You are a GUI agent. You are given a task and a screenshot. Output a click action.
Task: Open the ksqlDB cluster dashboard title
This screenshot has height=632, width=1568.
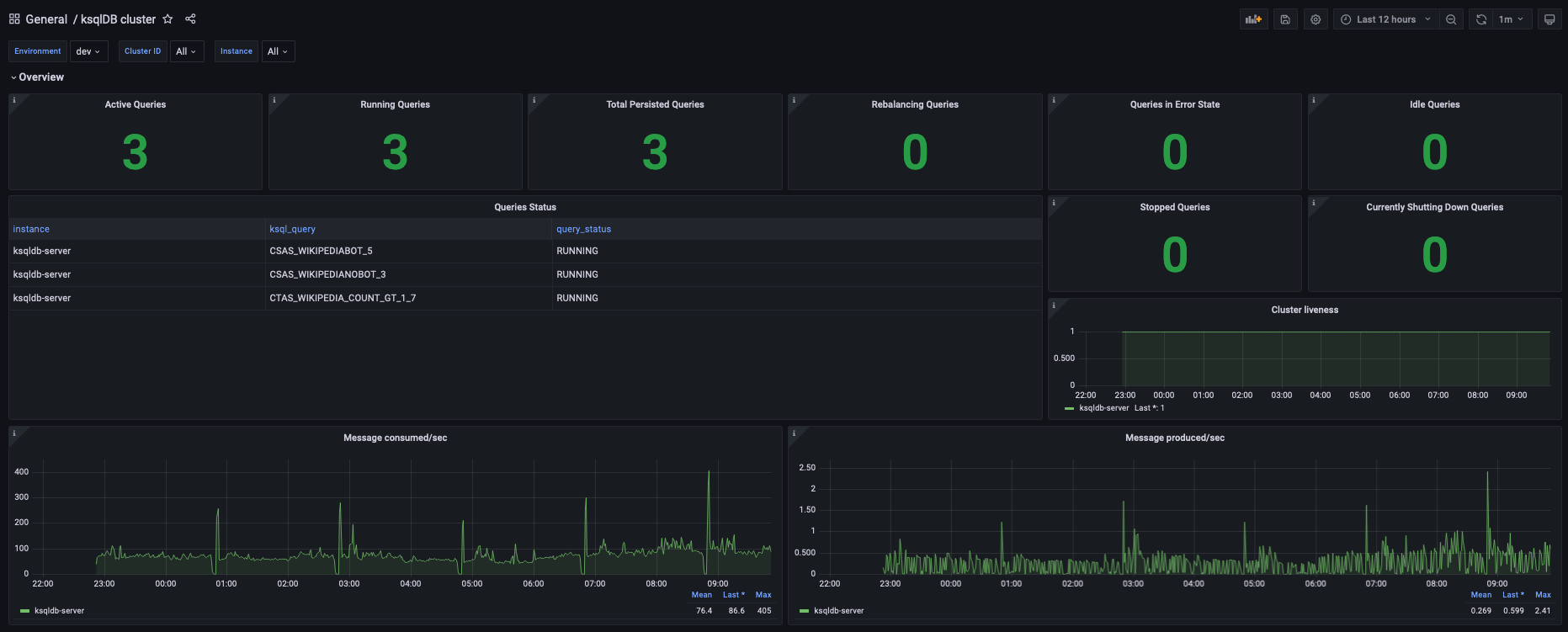118,19
